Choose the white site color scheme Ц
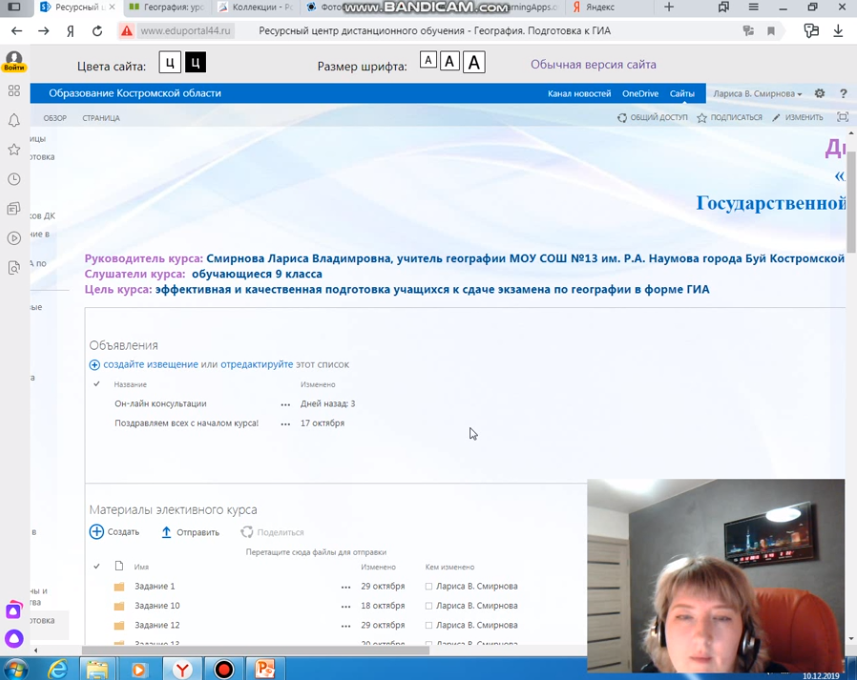The height and width of the screenshot is (680, 857). pos(170,62)
